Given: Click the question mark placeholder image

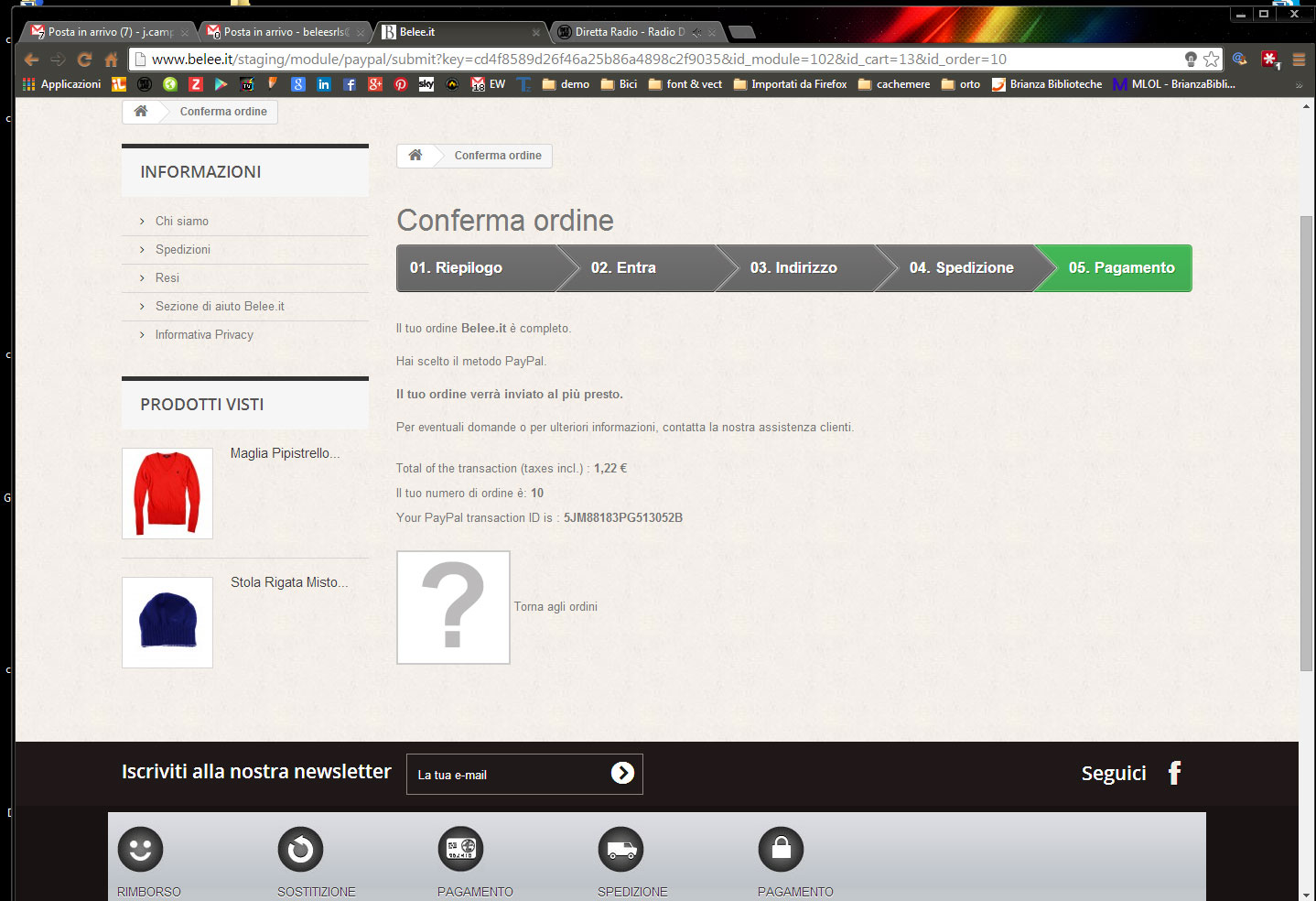Looking at the screenshot, I should click(453, 607).
